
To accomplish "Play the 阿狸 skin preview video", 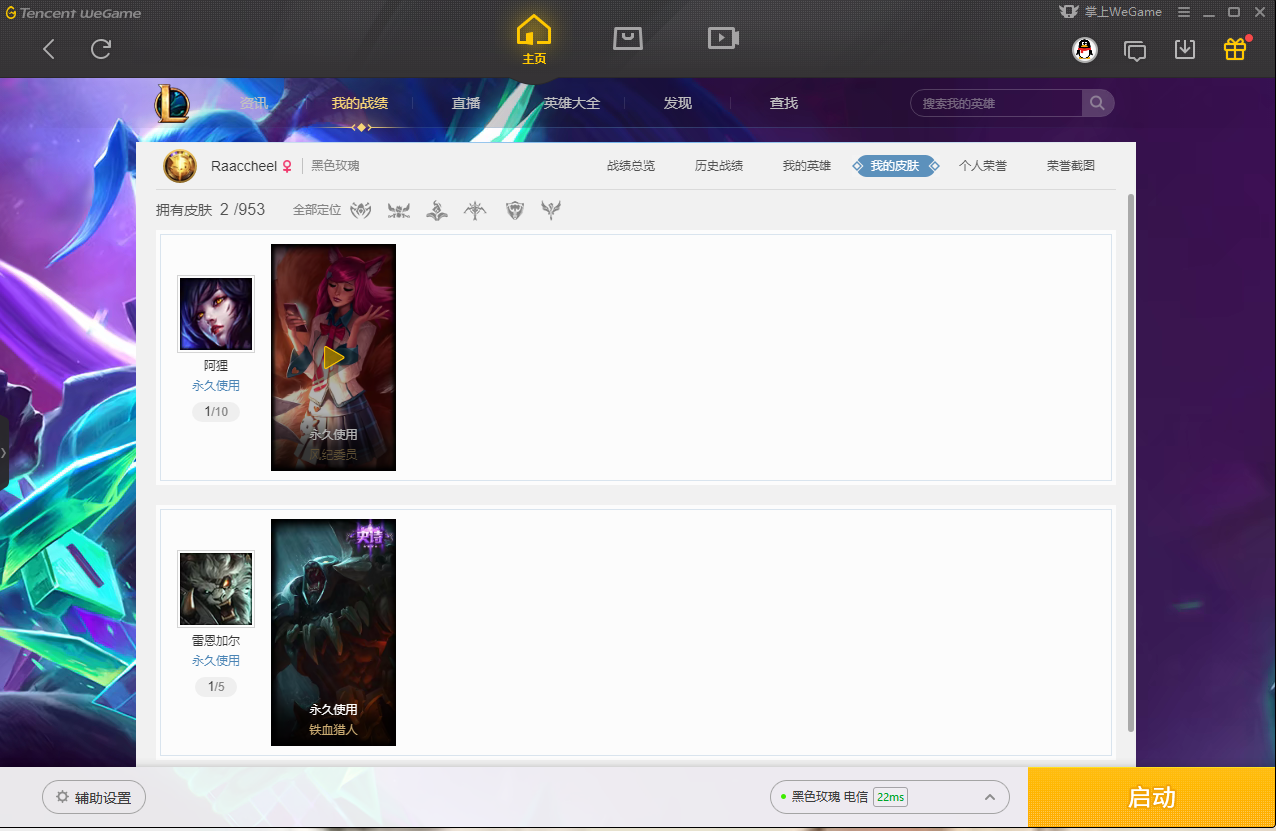I will [x=333, y=357].
